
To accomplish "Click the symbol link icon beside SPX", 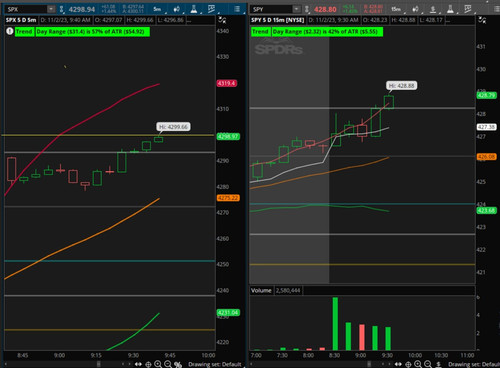I will 62,9.
